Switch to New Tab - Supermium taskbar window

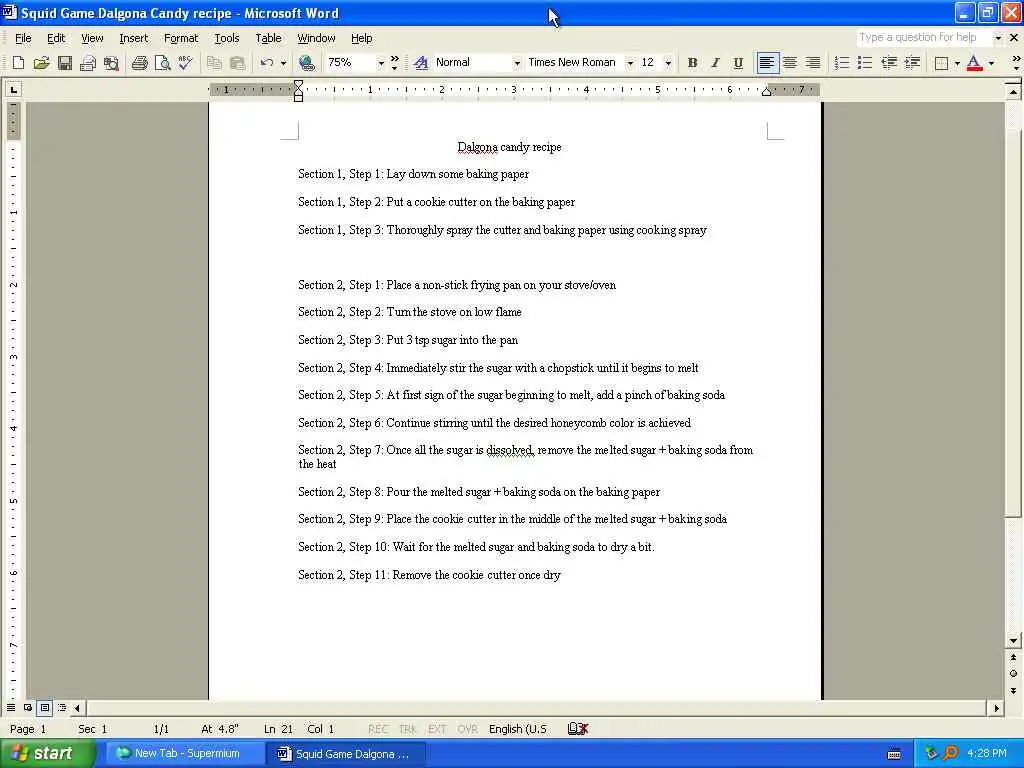[185, 753]
